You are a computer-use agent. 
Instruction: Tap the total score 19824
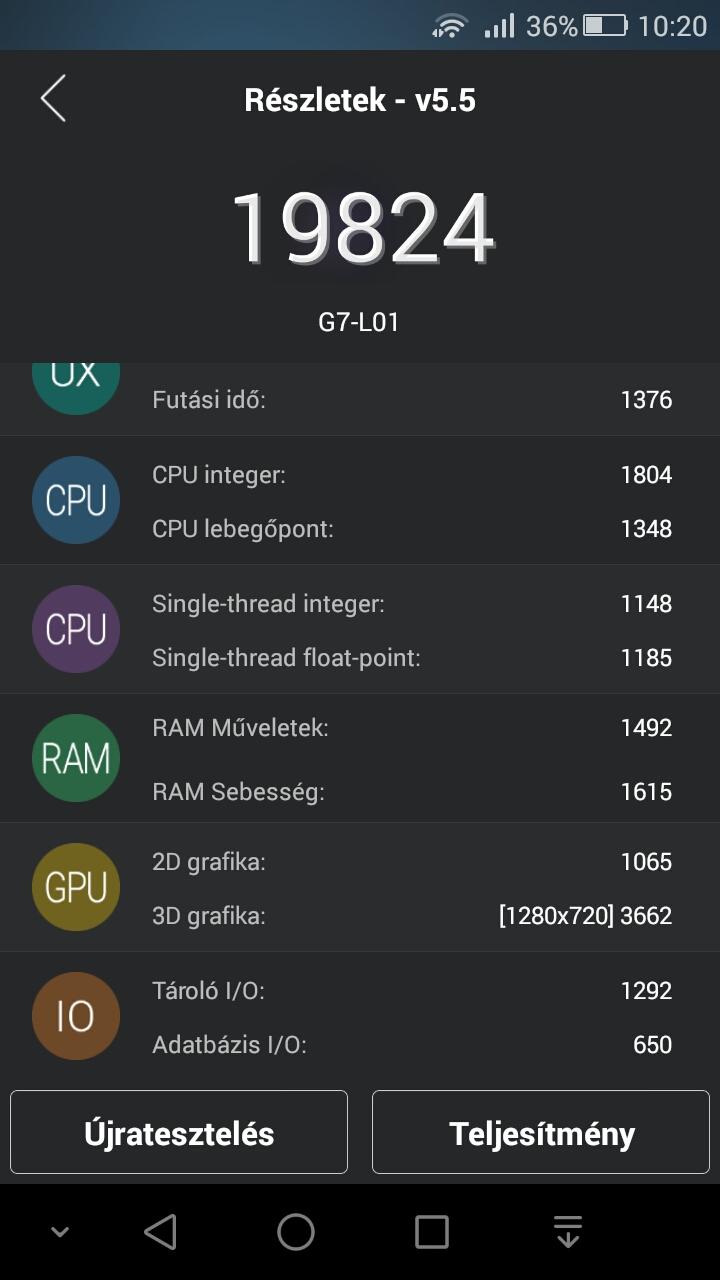[362, 228]
